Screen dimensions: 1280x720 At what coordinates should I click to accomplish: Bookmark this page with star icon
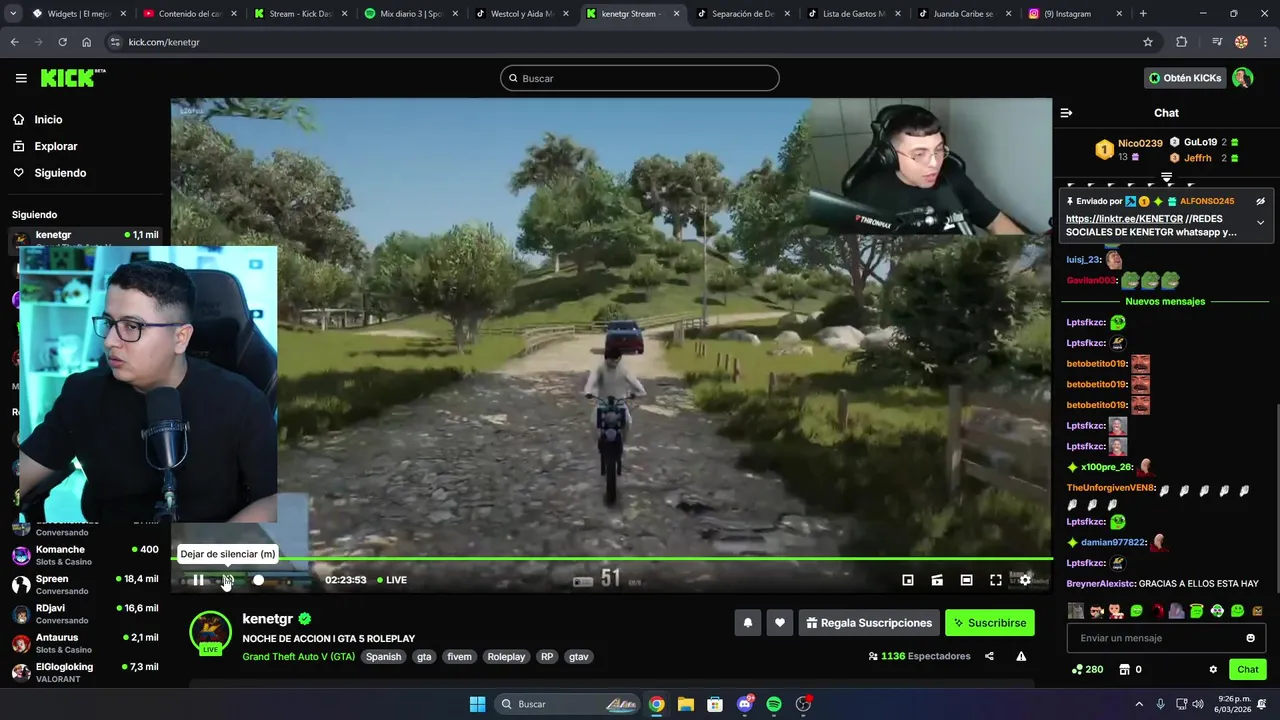pyautogui.click(x=1148, y=42)
